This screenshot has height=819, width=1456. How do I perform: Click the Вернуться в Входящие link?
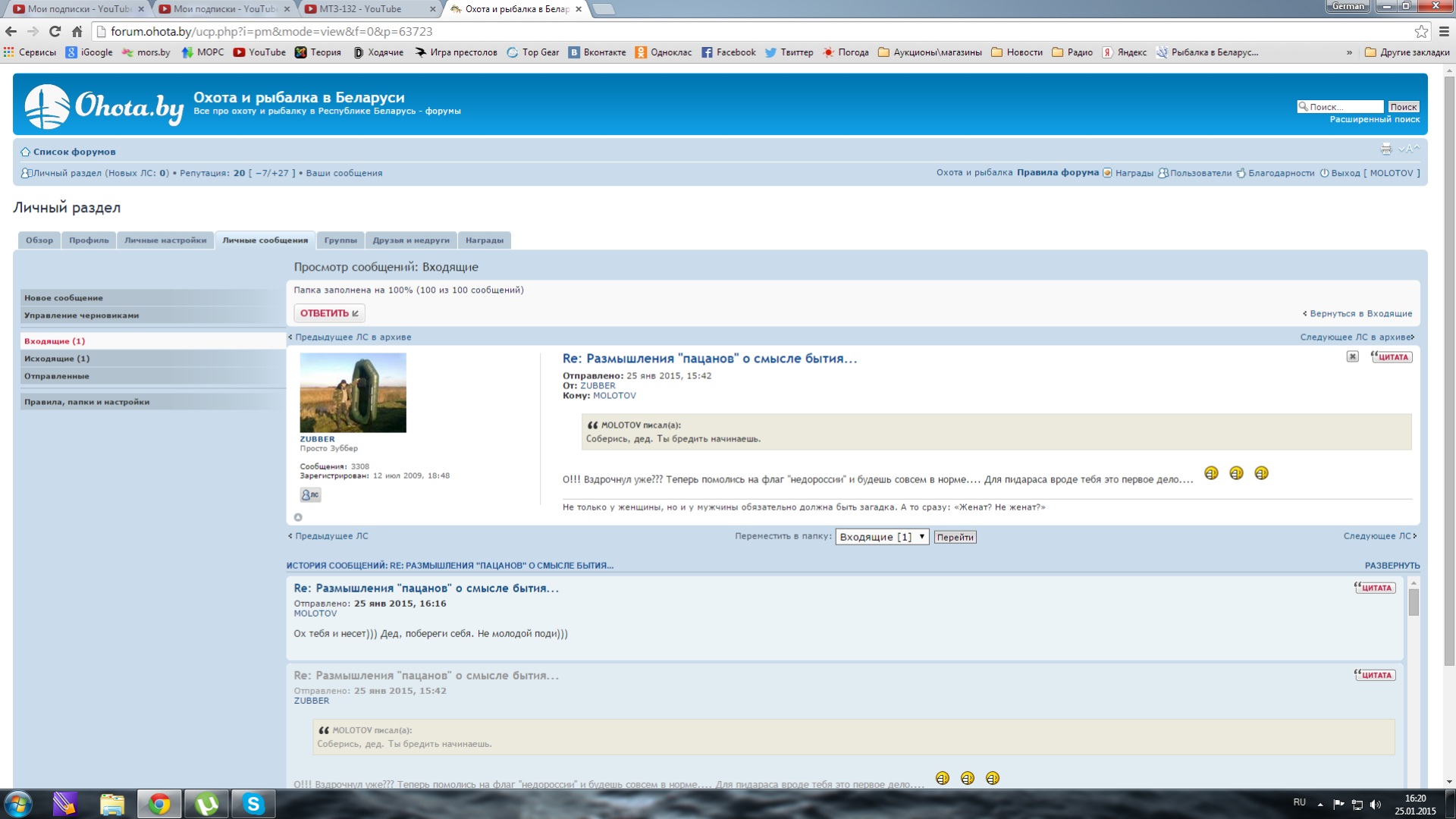1360,314
